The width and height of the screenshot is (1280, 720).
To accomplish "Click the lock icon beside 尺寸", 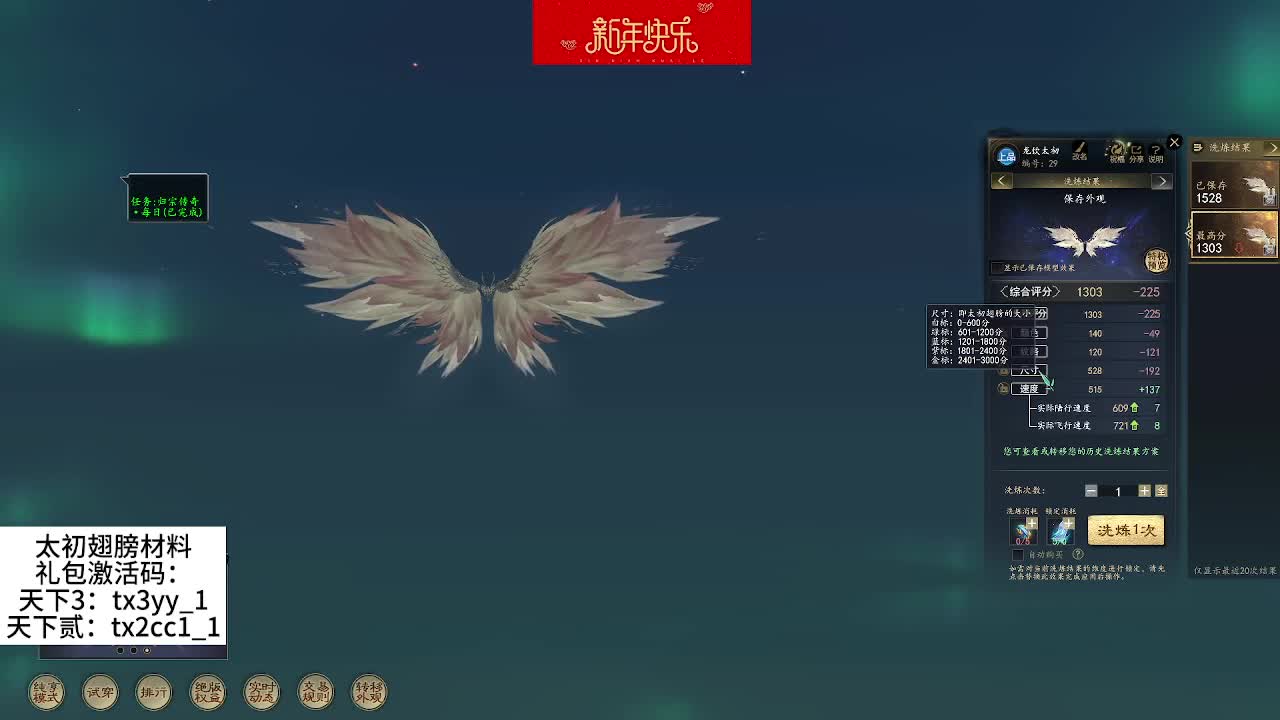I will [x=1004, y=370].
